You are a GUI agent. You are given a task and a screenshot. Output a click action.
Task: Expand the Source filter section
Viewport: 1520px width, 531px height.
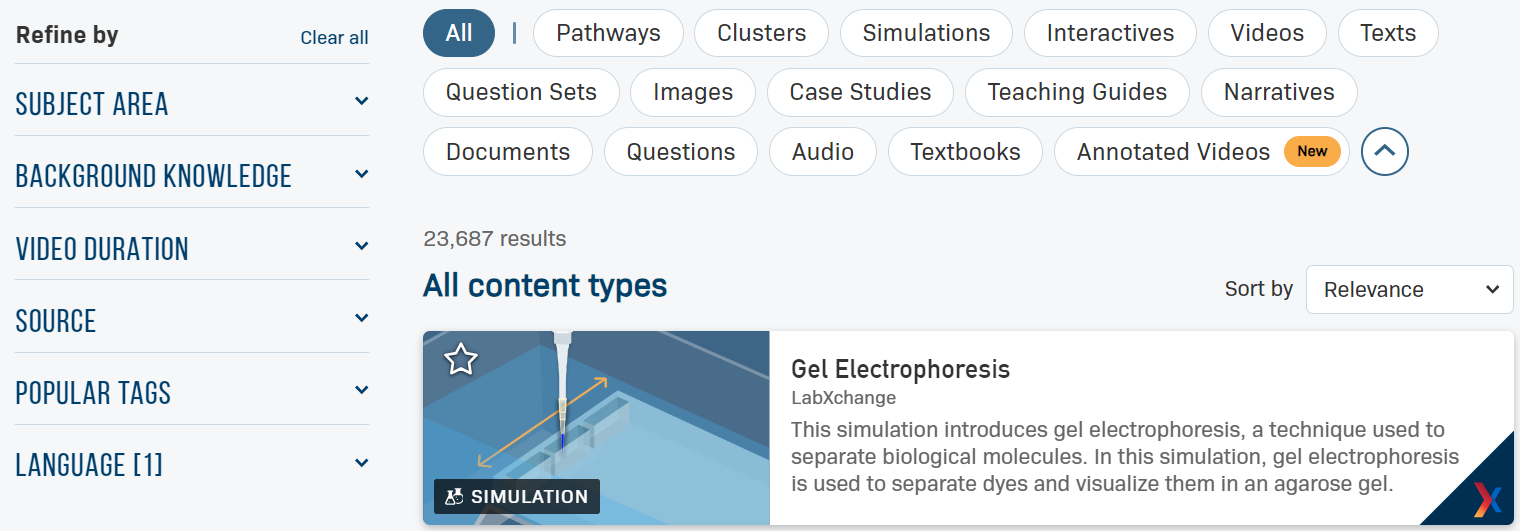click(x=361, y=318)
